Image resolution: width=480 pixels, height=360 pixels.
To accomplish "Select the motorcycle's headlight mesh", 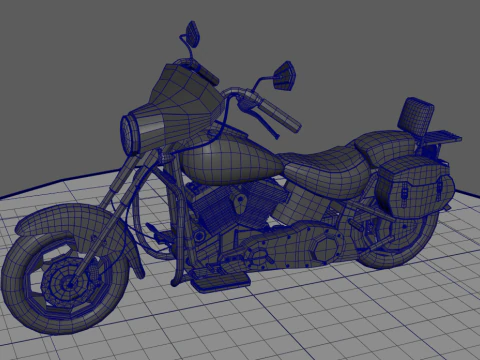I will [x=129, y=135].
